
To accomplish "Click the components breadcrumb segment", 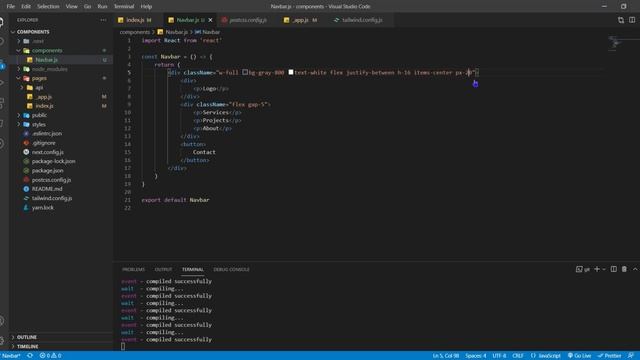I will (135, 32).
